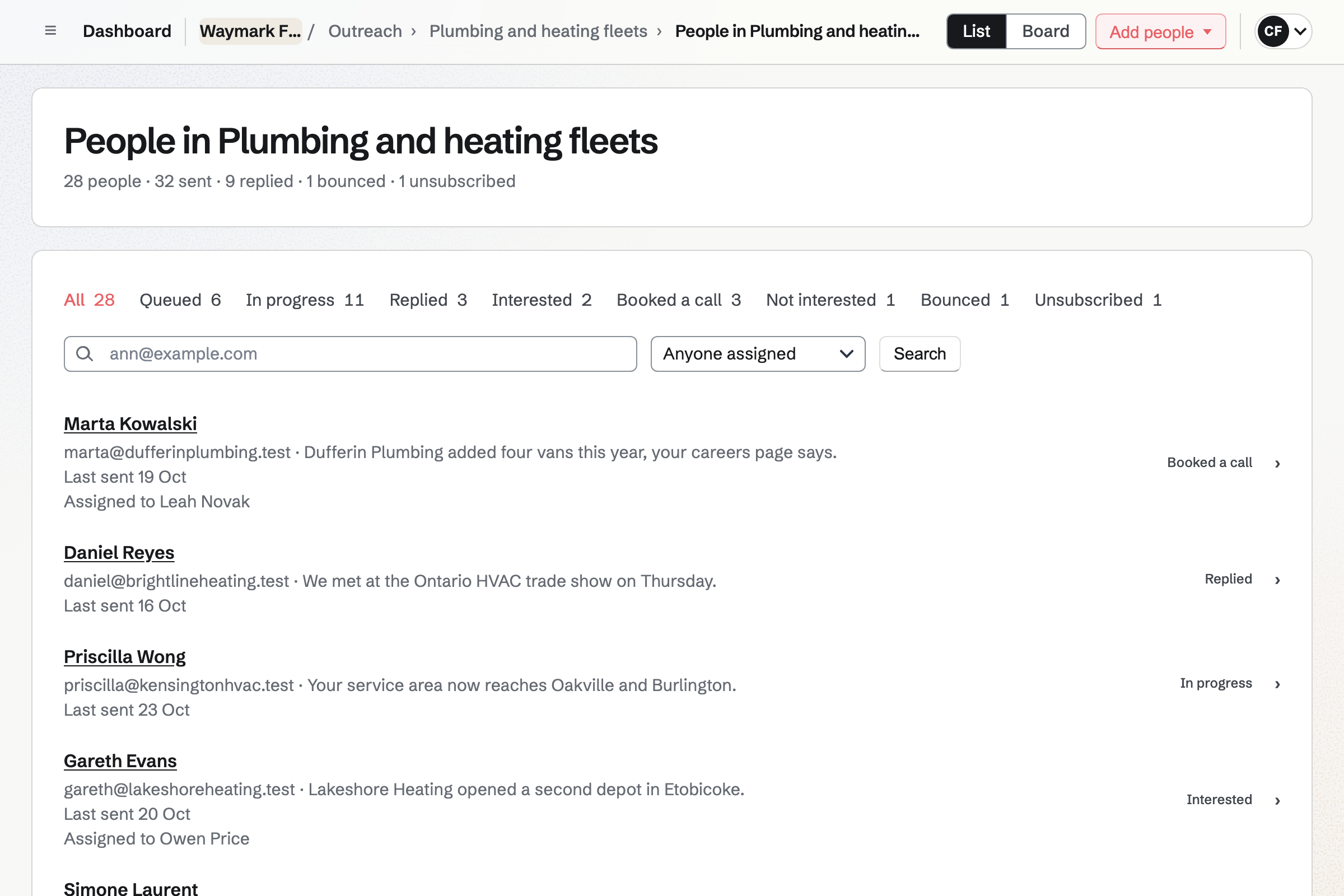This screenshot has height=896, width=1344.
Task: Select the Queued 6 tab
Action: [x=180, y=300]
